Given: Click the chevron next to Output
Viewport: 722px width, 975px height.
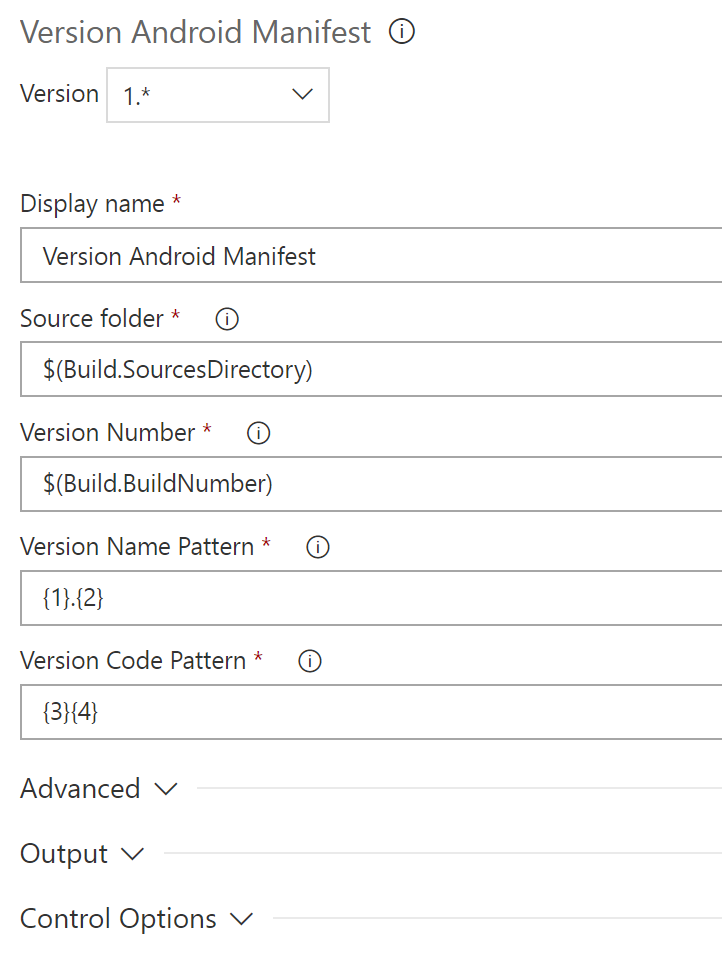Looking at the screenshot, I should coord(132,854).
